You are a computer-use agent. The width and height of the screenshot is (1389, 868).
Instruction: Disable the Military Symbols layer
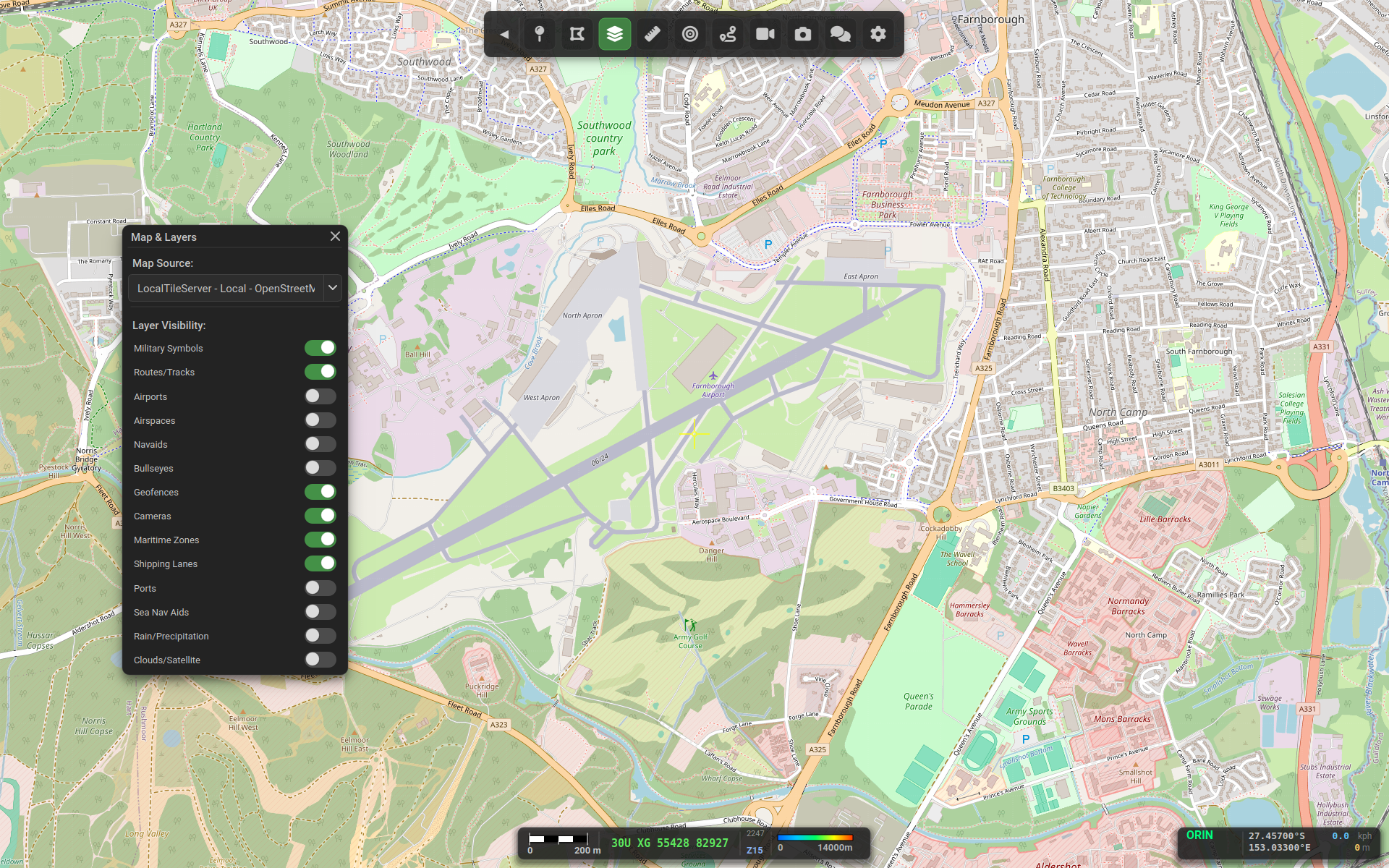point(320,348)
